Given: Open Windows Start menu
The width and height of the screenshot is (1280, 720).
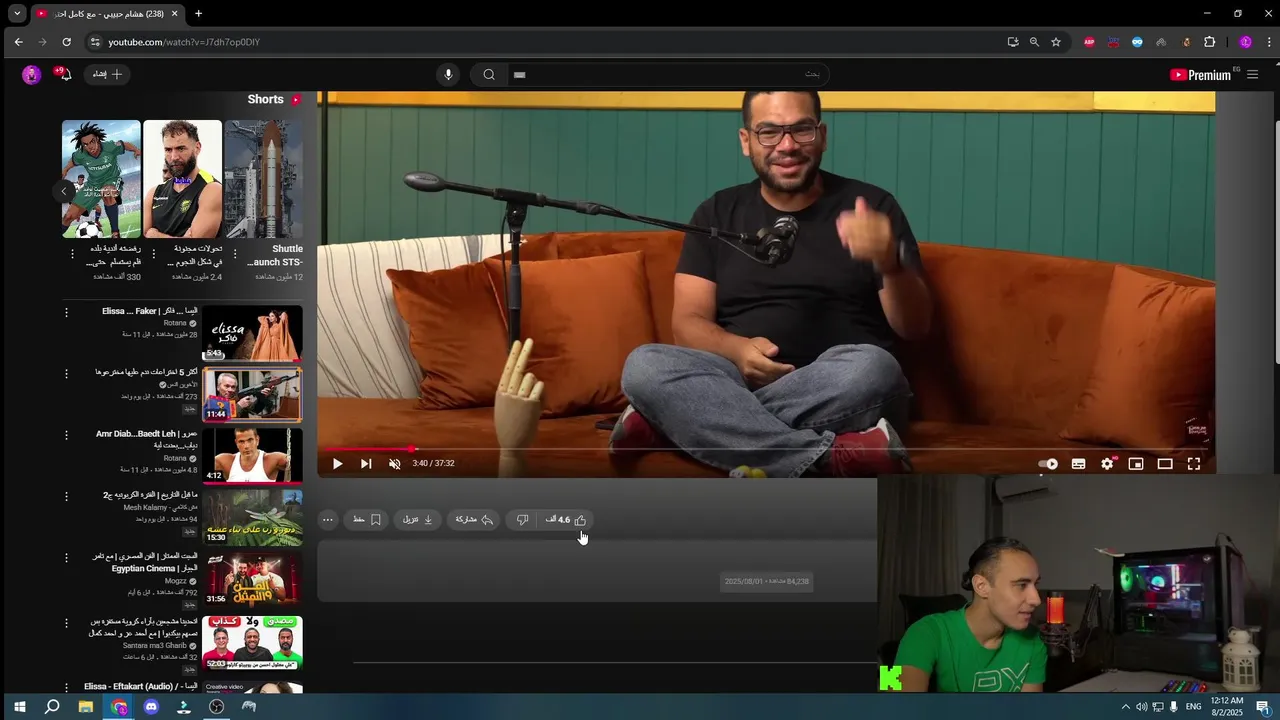Looking at the screenshot, I should click(19, 707).
